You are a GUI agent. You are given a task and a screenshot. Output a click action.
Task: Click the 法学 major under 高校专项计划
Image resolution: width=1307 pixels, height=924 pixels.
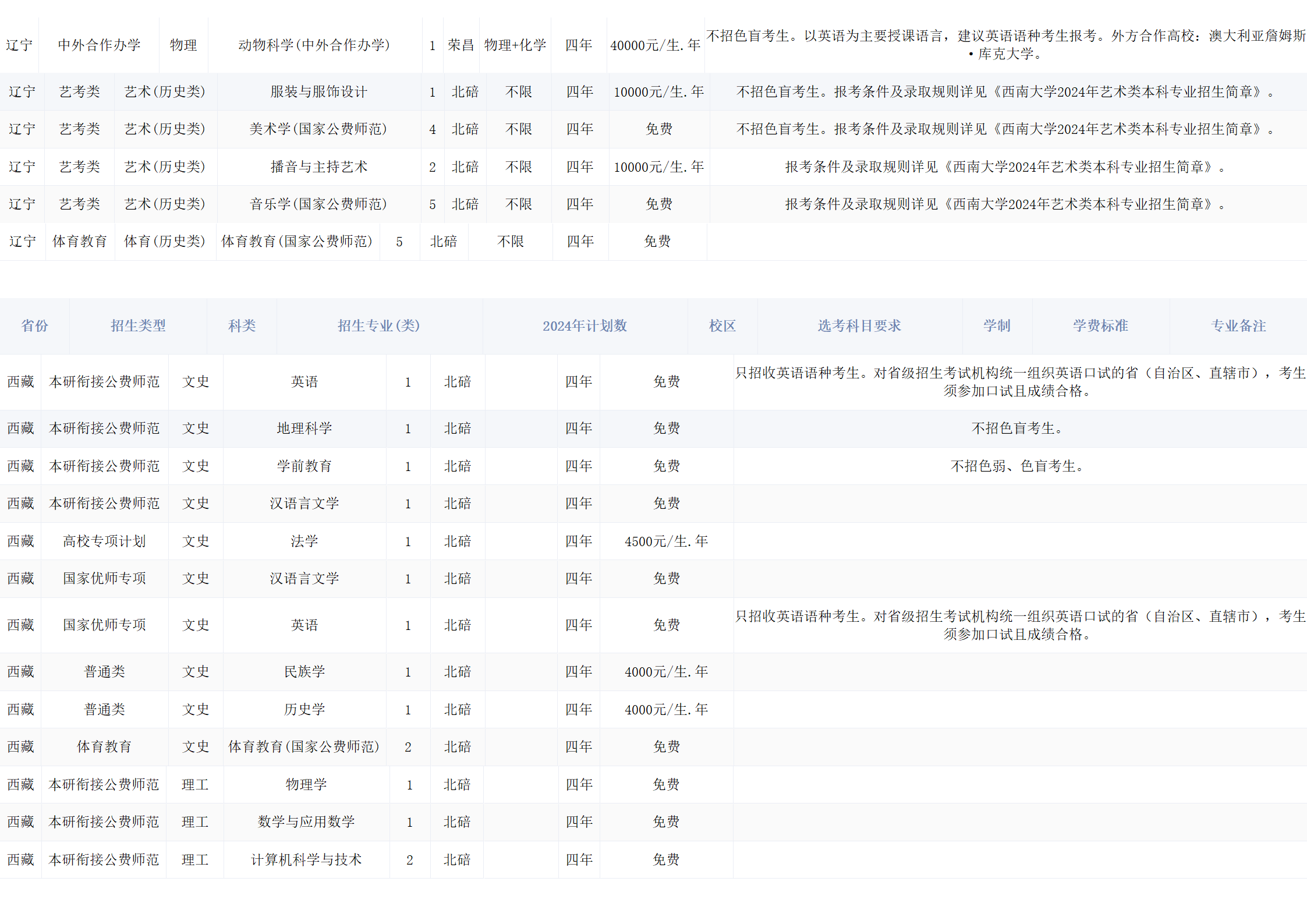click(304, 541)
